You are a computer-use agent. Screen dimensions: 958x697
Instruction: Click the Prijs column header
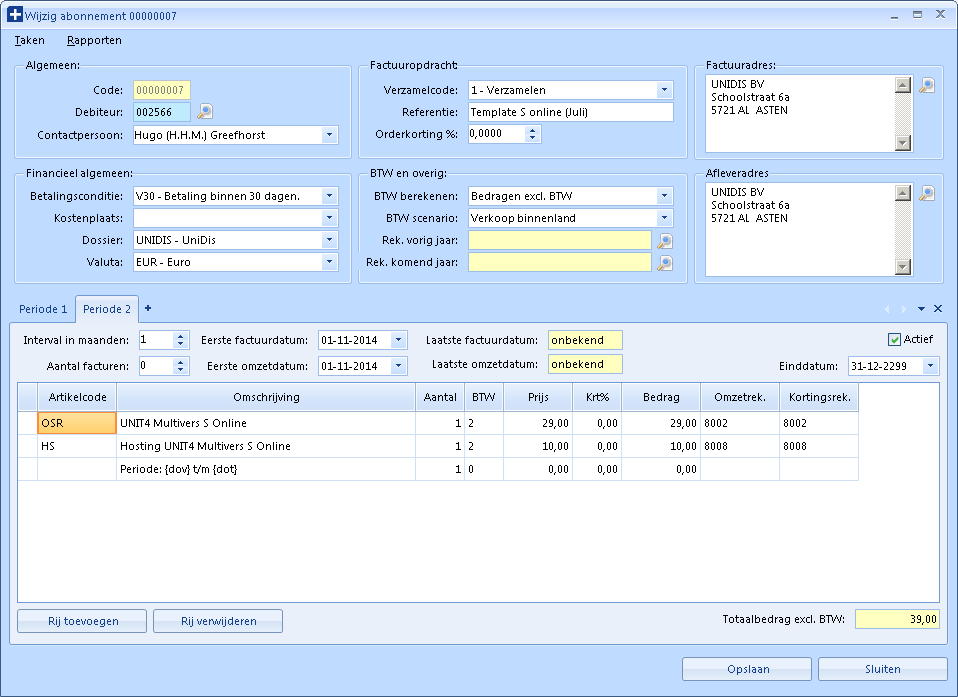pyautogui.click(x=538, y=397)
